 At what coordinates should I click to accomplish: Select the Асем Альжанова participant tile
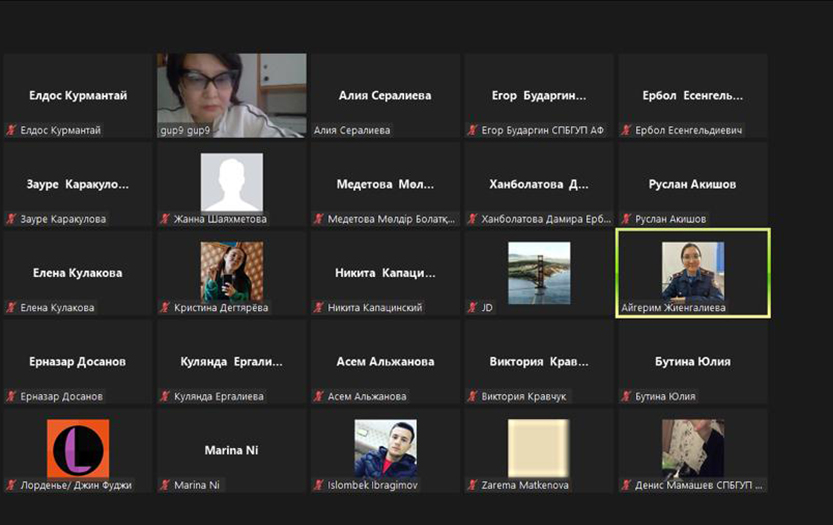[x=385, y=361]
